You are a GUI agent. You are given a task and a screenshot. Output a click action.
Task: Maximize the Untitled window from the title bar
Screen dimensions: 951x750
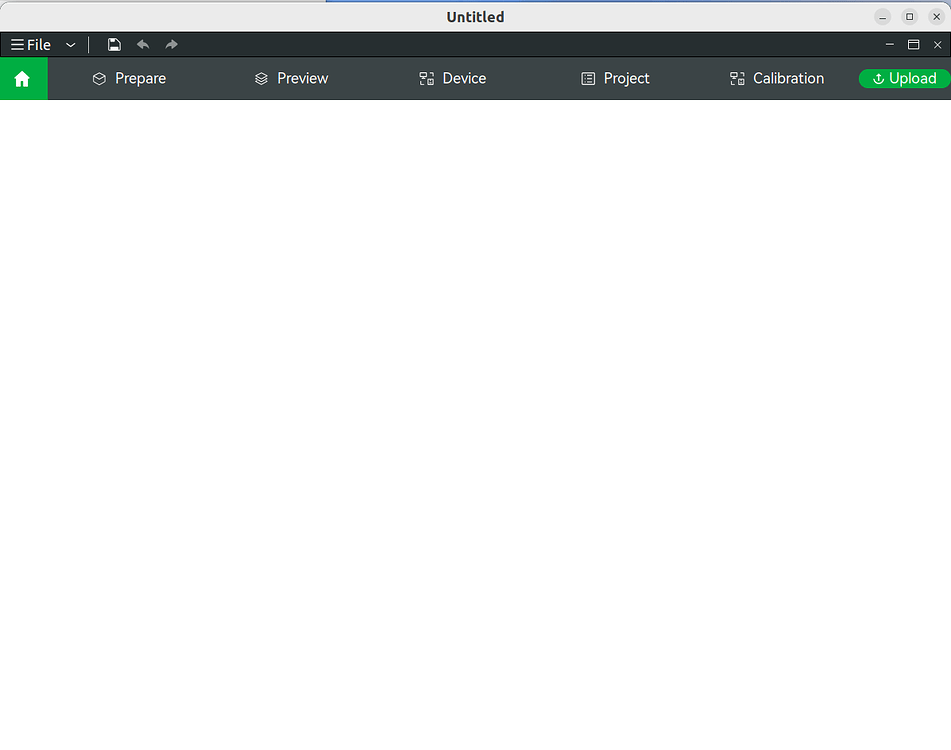910,17
